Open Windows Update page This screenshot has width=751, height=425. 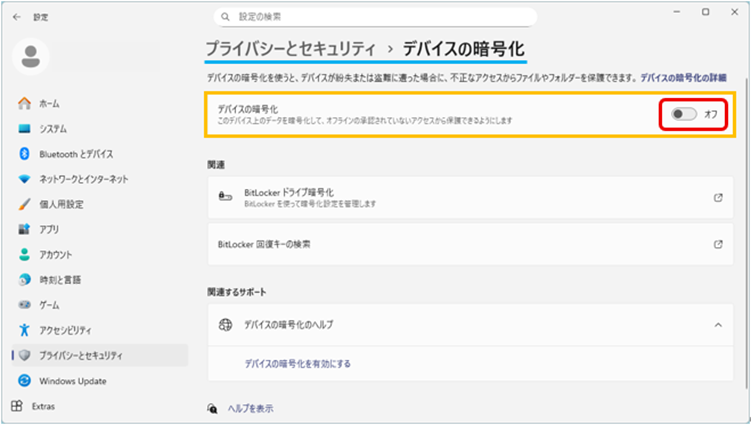73,381
